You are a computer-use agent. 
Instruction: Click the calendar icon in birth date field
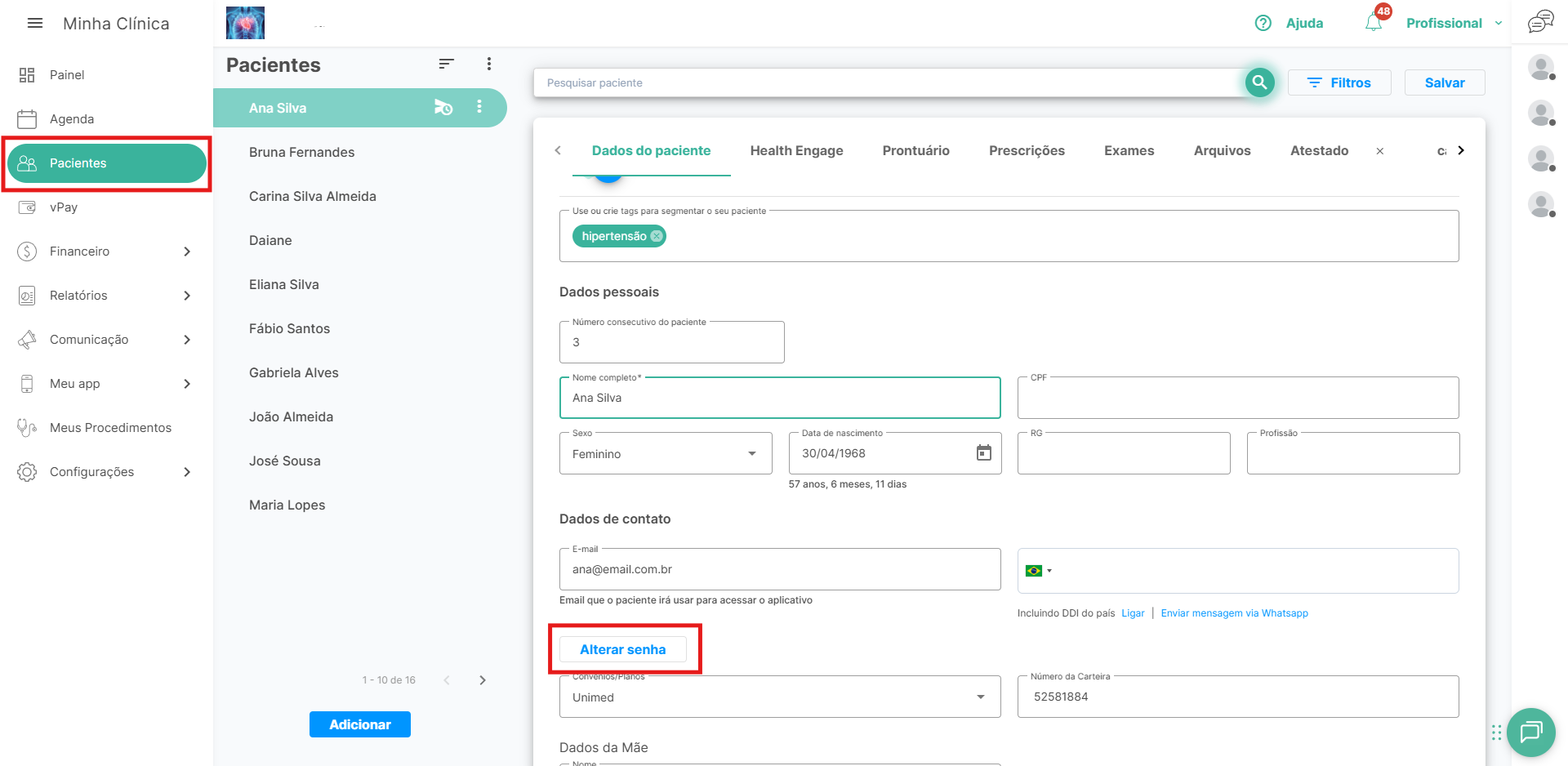pyautogui.click(x=984, y=453)
